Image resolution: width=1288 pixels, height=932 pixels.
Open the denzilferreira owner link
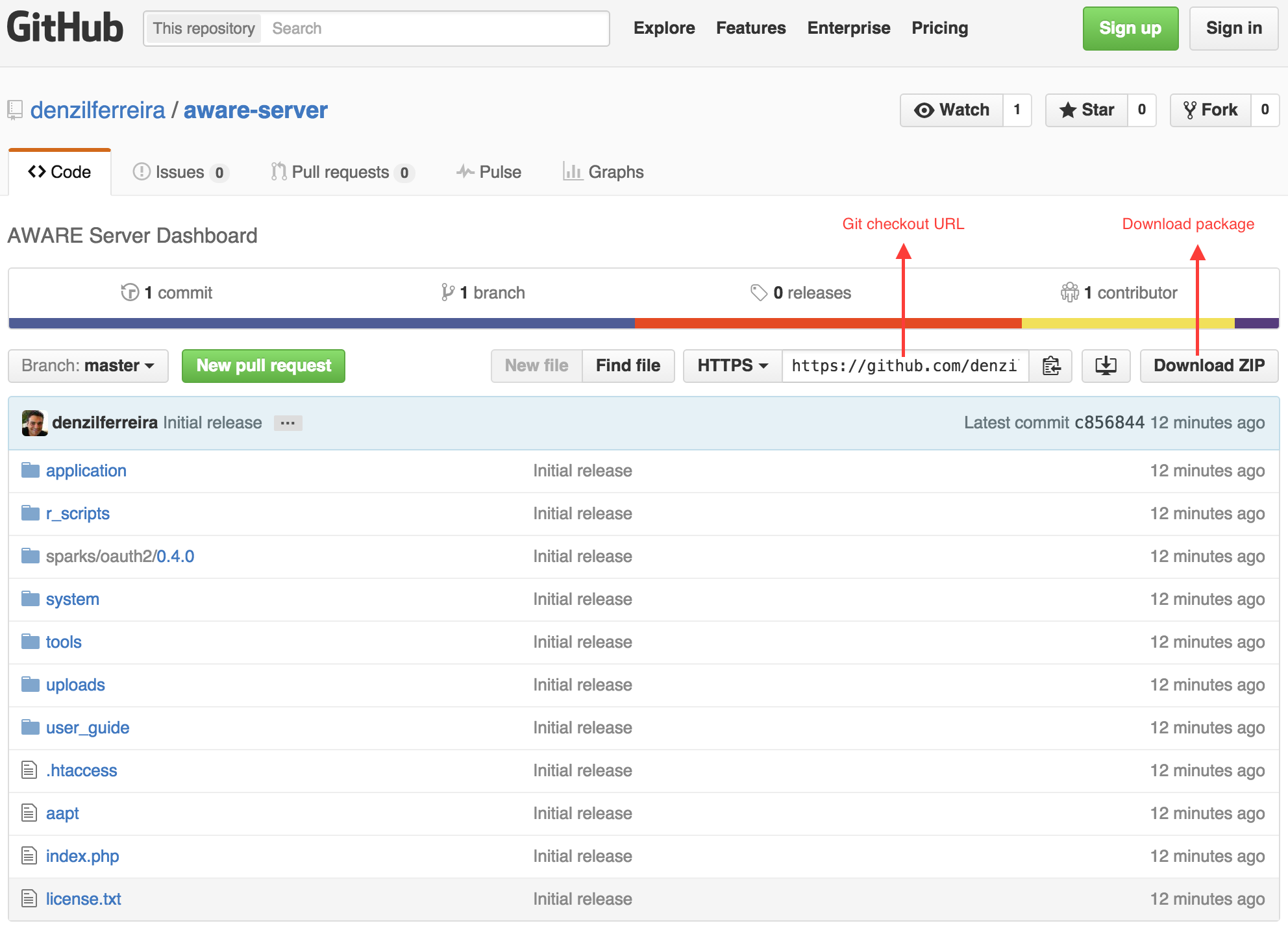[98, 110]
